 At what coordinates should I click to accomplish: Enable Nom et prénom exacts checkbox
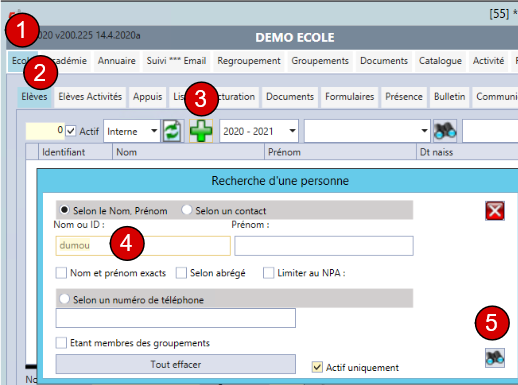click(x=61, y=273)
